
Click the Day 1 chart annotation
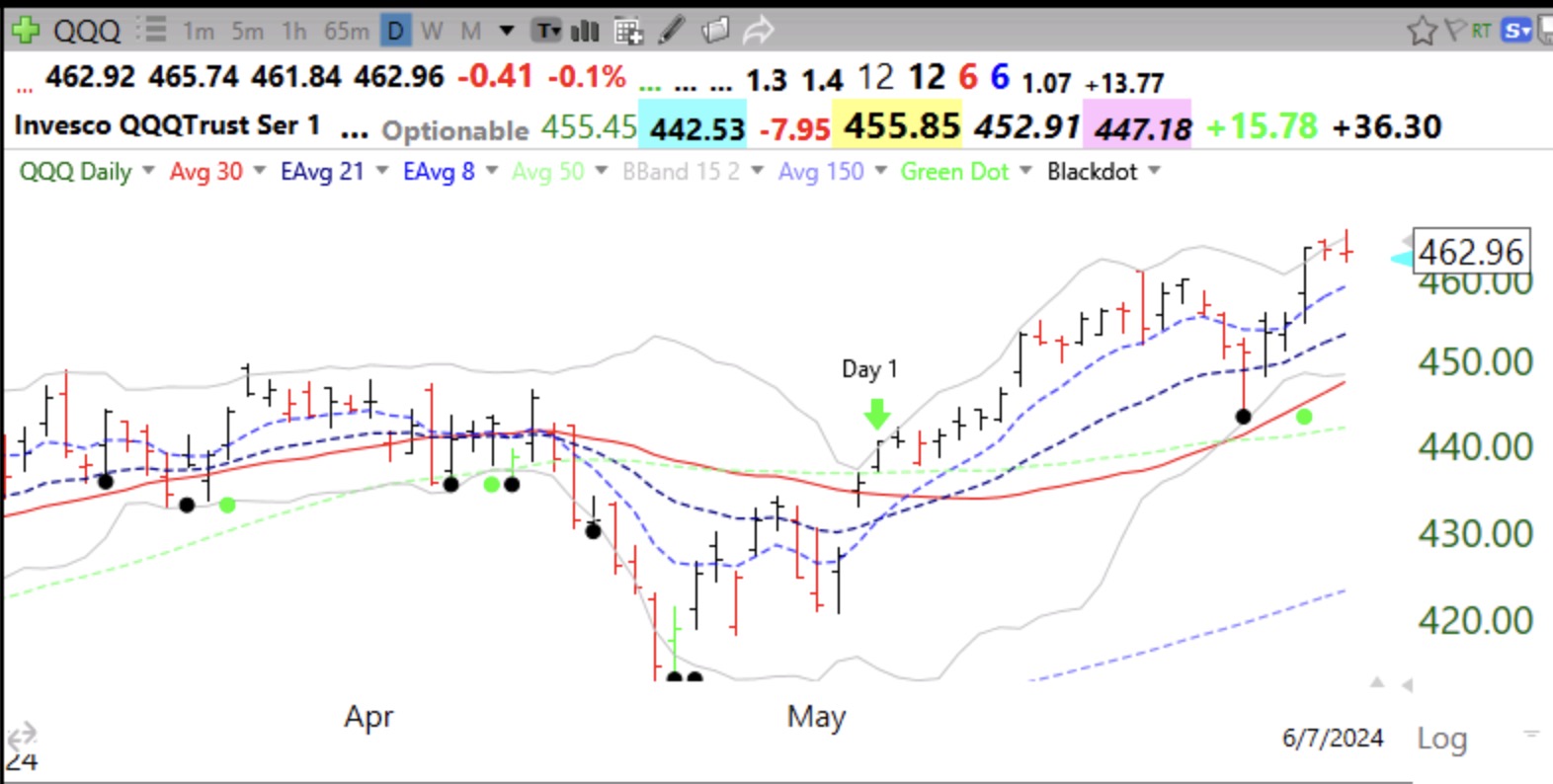pyautogui.click(x=869, y=369)
